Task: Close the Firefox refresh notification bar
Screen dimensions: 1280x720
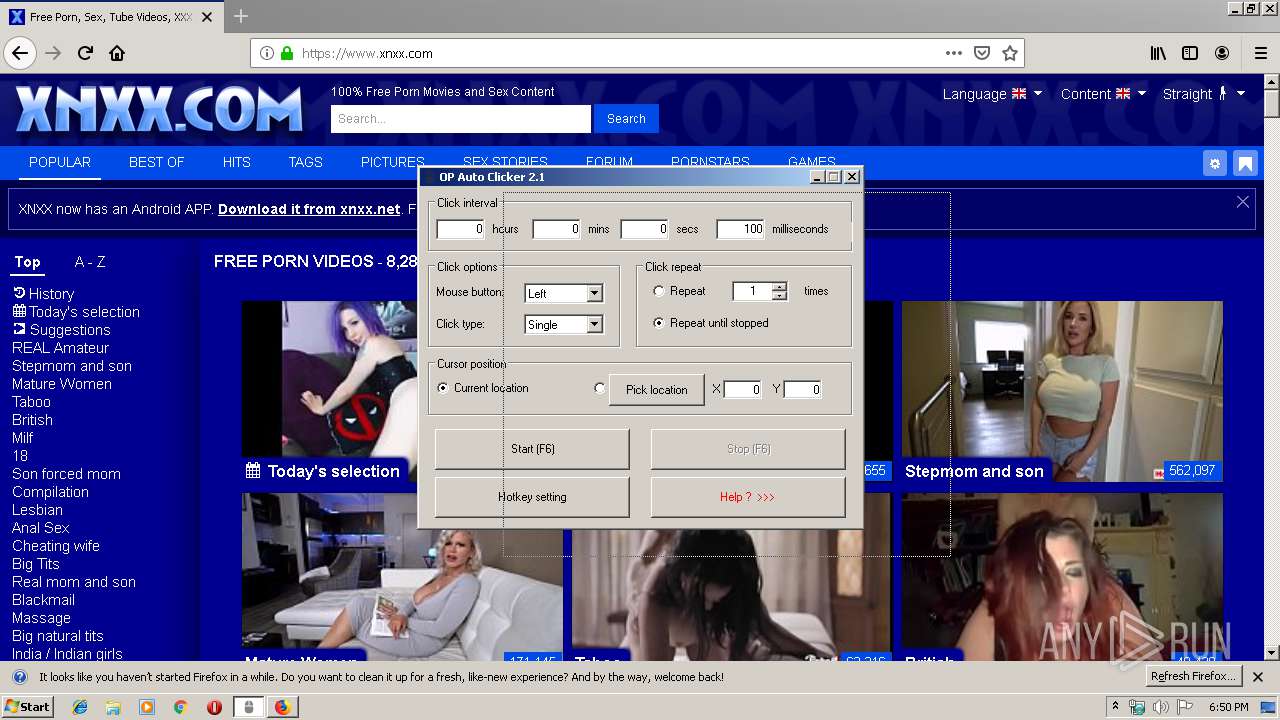Action: pos(1259,677)
